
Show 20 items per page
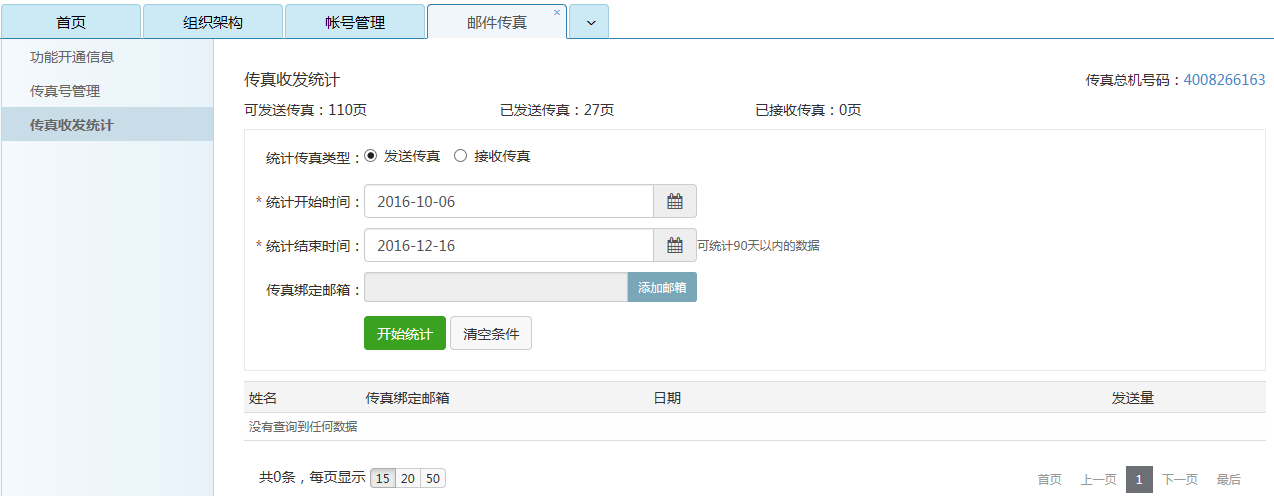pyautogui.click(x=408, y=478)
